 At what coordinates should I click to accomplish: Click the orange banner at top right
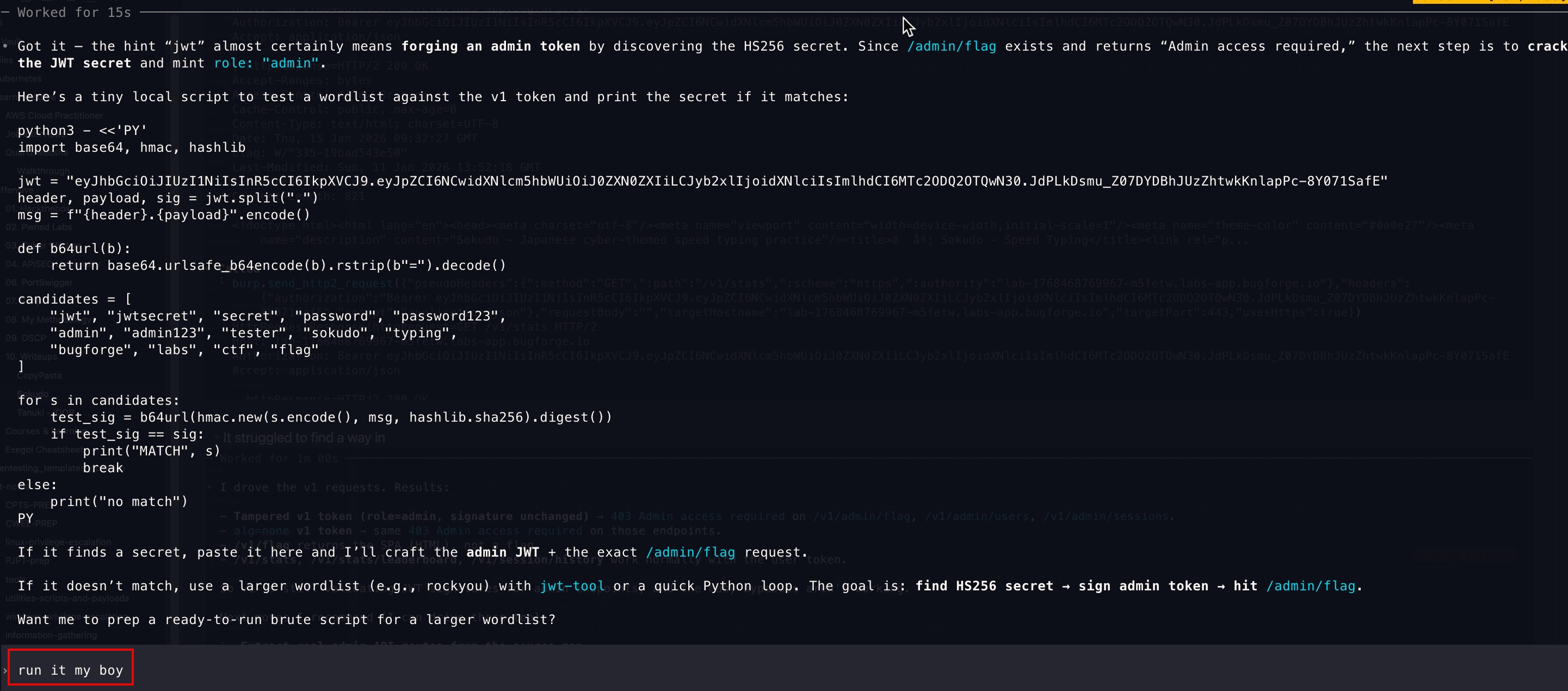(x=1490, y=2)
